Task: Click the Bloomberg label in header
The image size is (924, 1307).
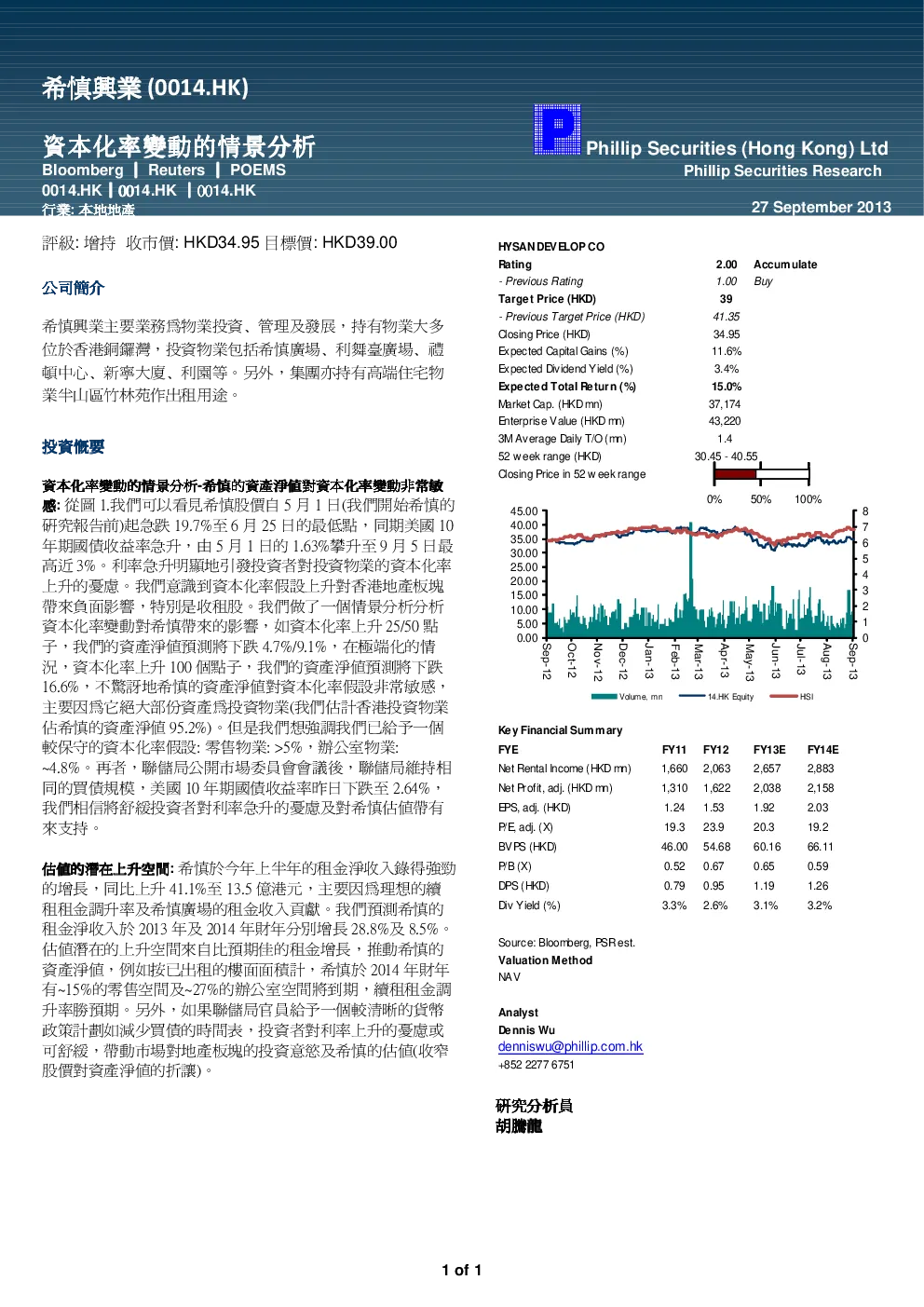Action: (83, 170)
